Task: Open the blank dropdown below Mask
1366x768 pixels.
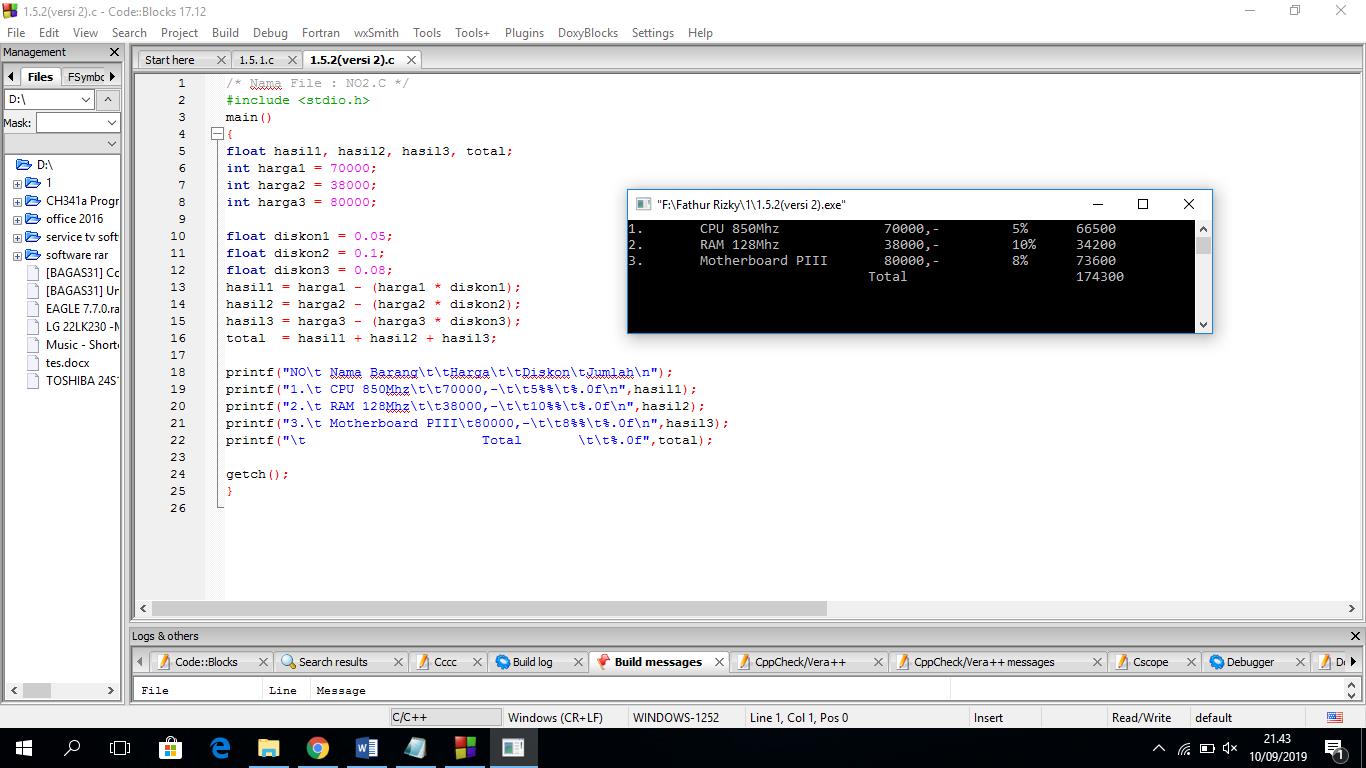Action: (61, 144)
